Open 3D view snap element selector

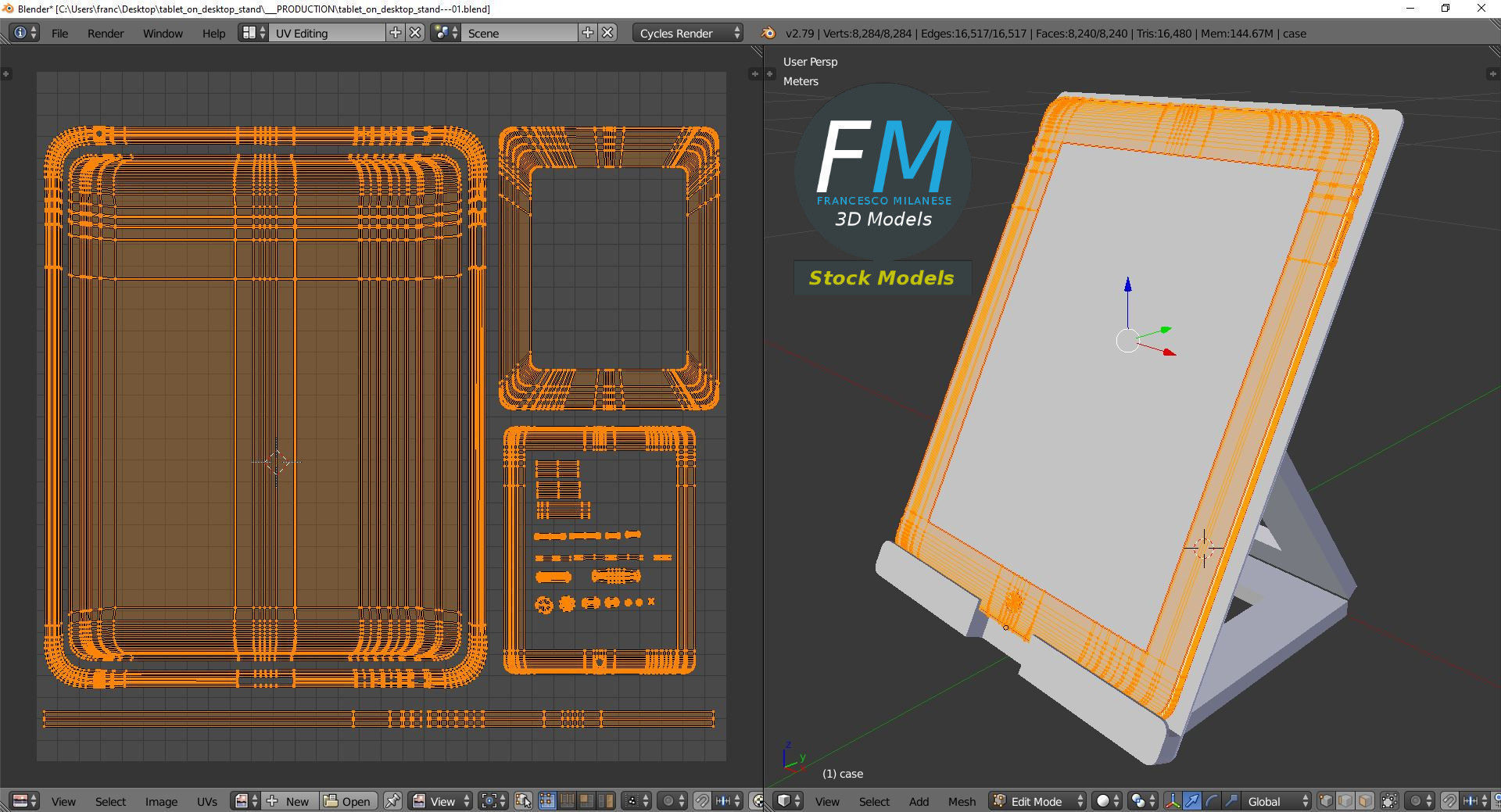pyautogui.click(x=1476, y=801)
